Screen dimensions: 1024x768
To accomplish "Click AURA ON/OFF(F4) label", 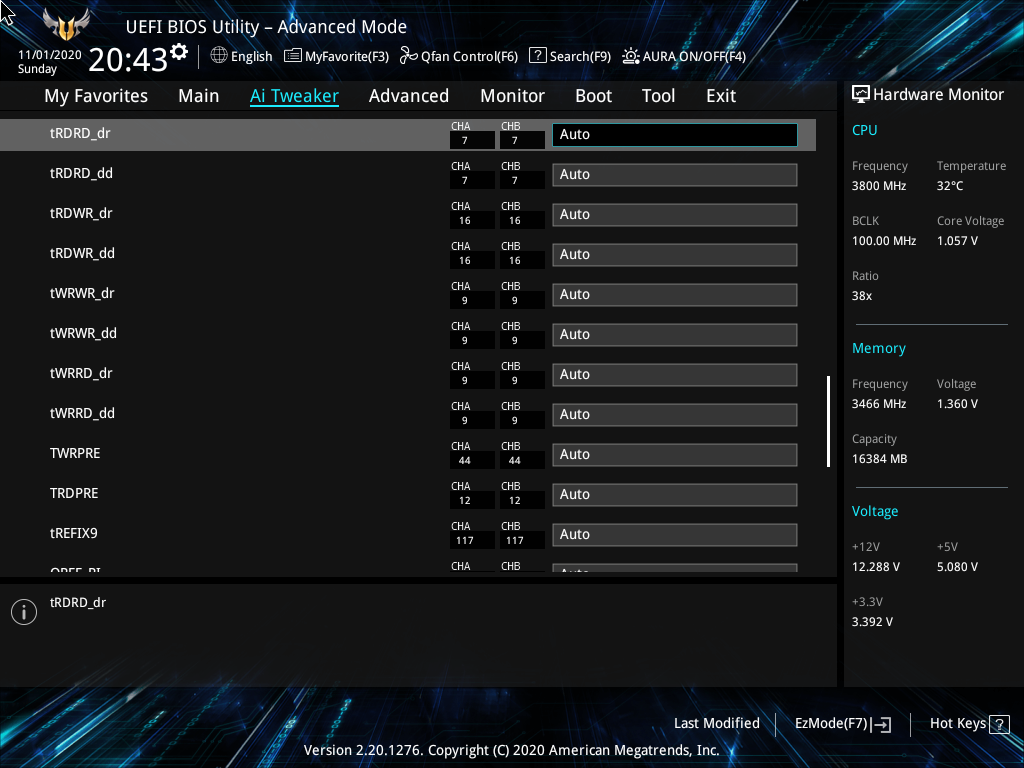I will pyautogui.click(x=694, y=57).
